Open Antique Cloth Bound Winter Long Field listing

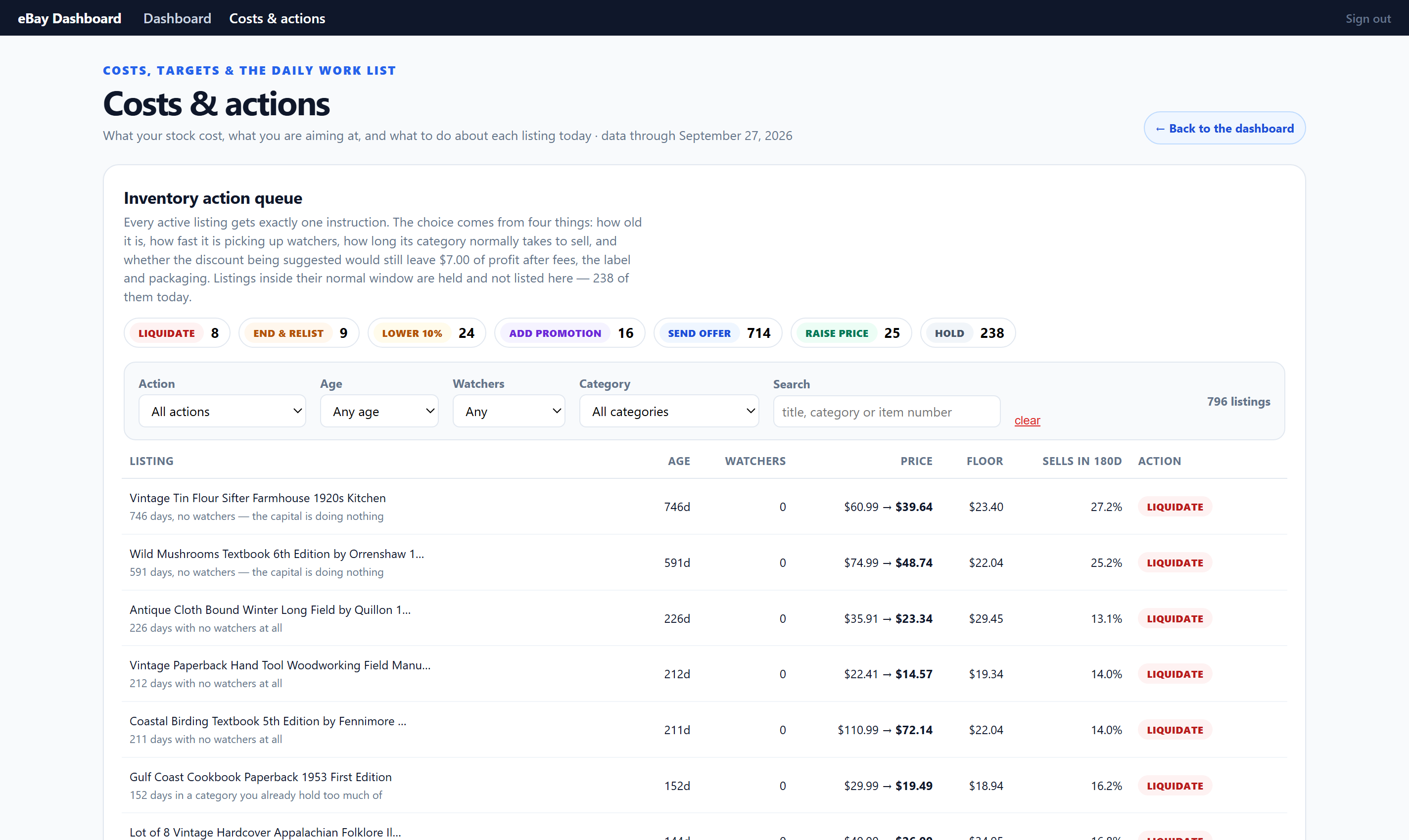coord(270,609)
